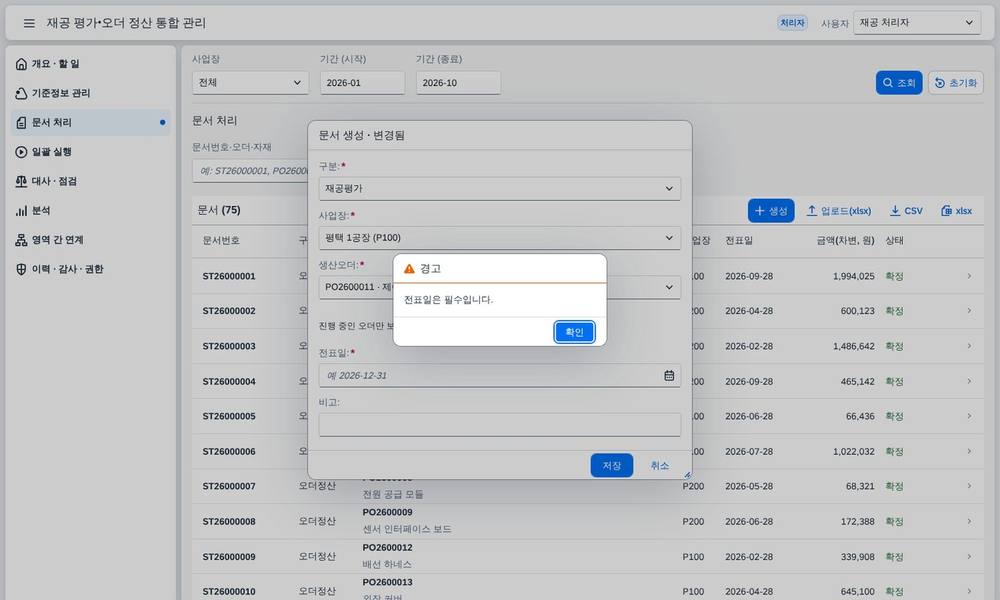Open the 사업장 dropdown 평택 1공장 (P100)
The height and width of the screenshot is (600, 1000).
coord(499,238)
